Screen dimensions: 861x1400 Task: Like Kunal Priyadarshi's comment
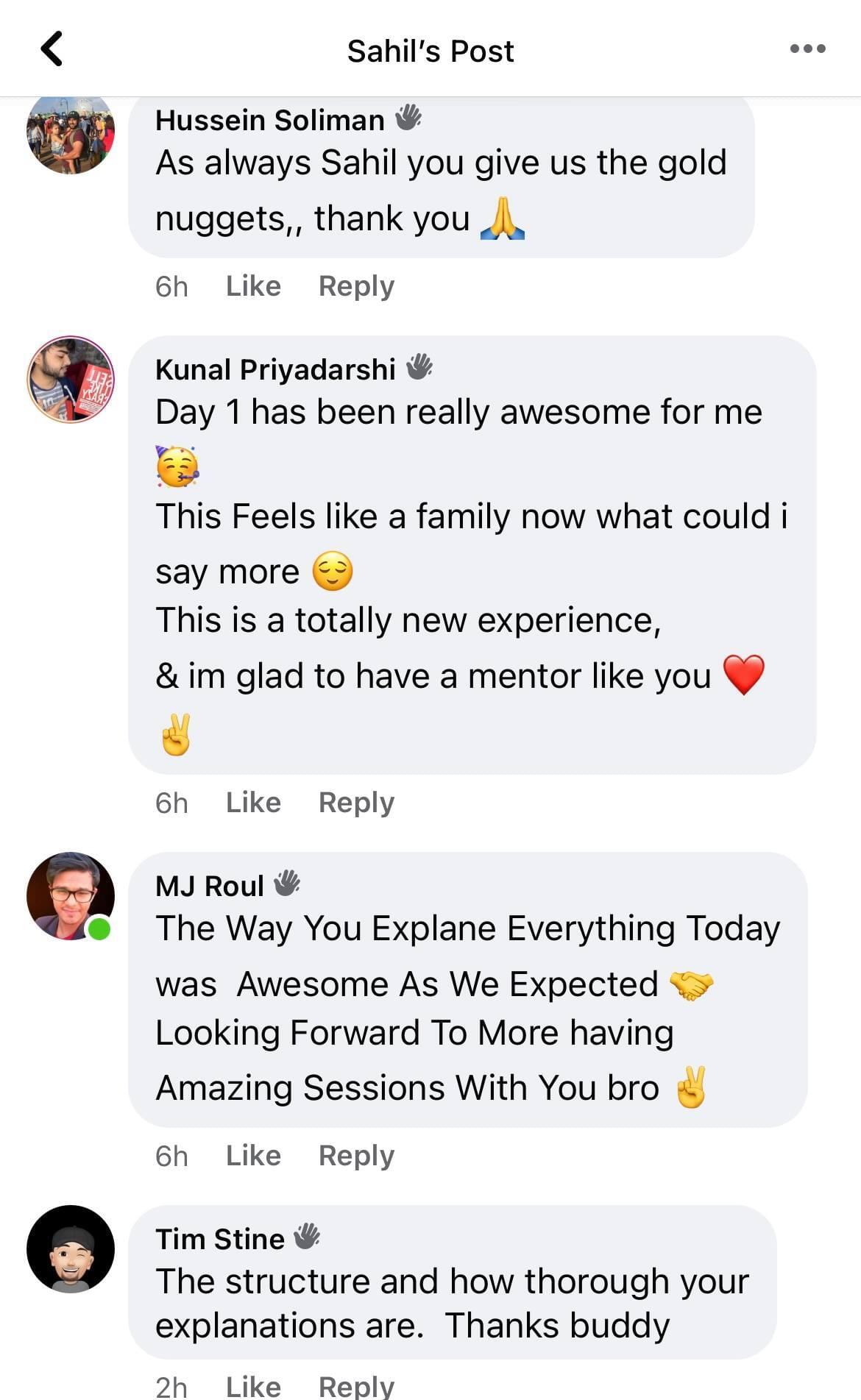[x=253, y=803]
